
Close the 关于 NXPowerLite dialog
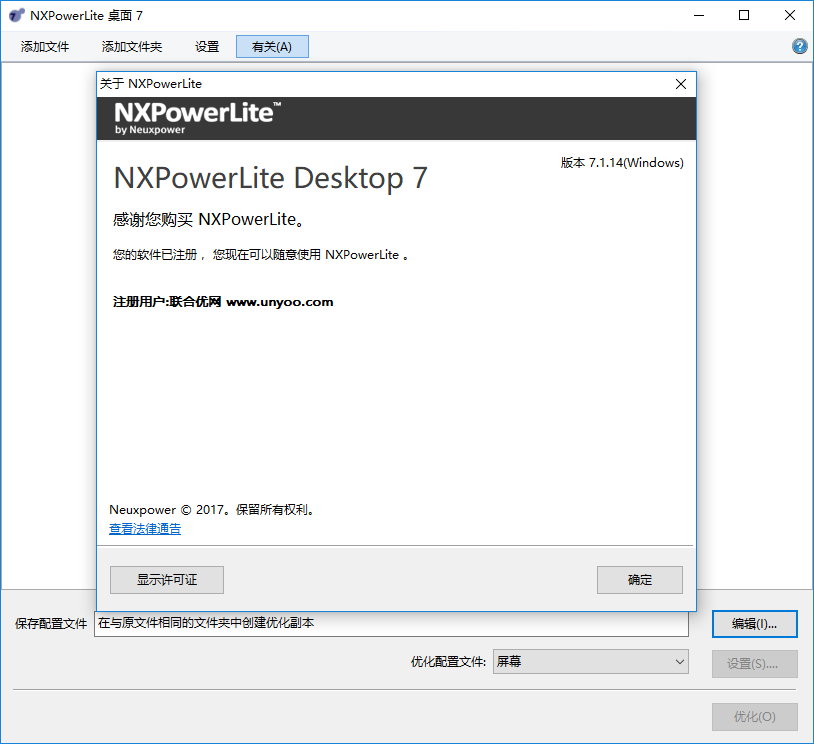(x=681, y=84)
